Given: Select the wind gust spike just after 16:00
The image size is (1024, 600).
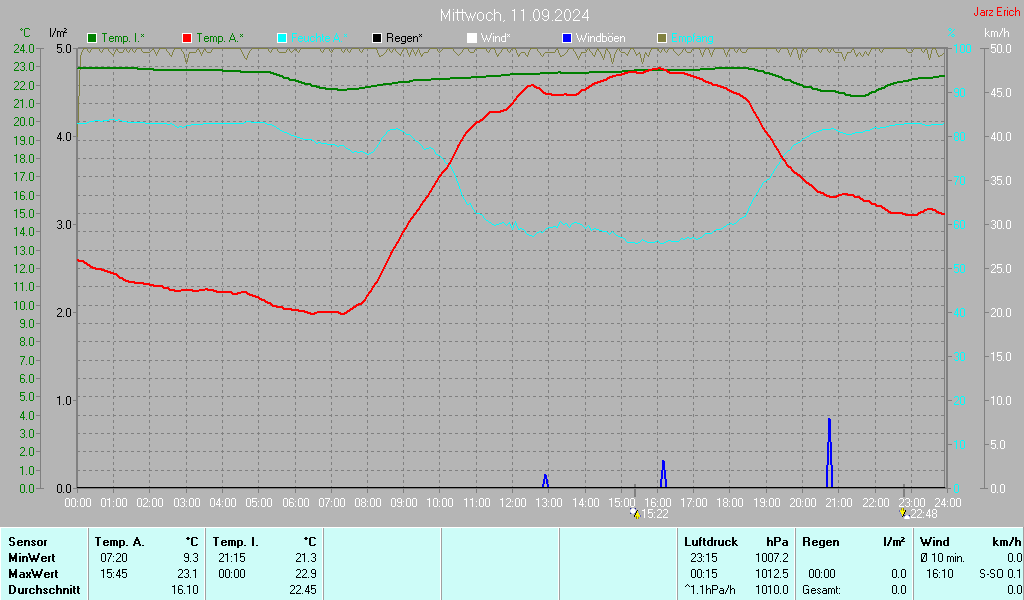Looking at the screenshot, I should (663, 474).
